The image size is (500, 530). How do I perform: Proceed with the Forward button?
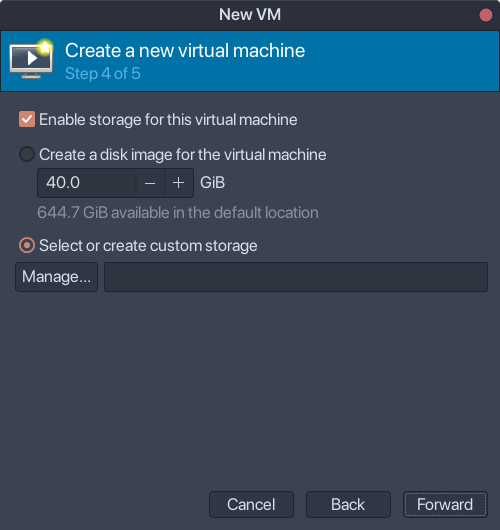point(445,504)
